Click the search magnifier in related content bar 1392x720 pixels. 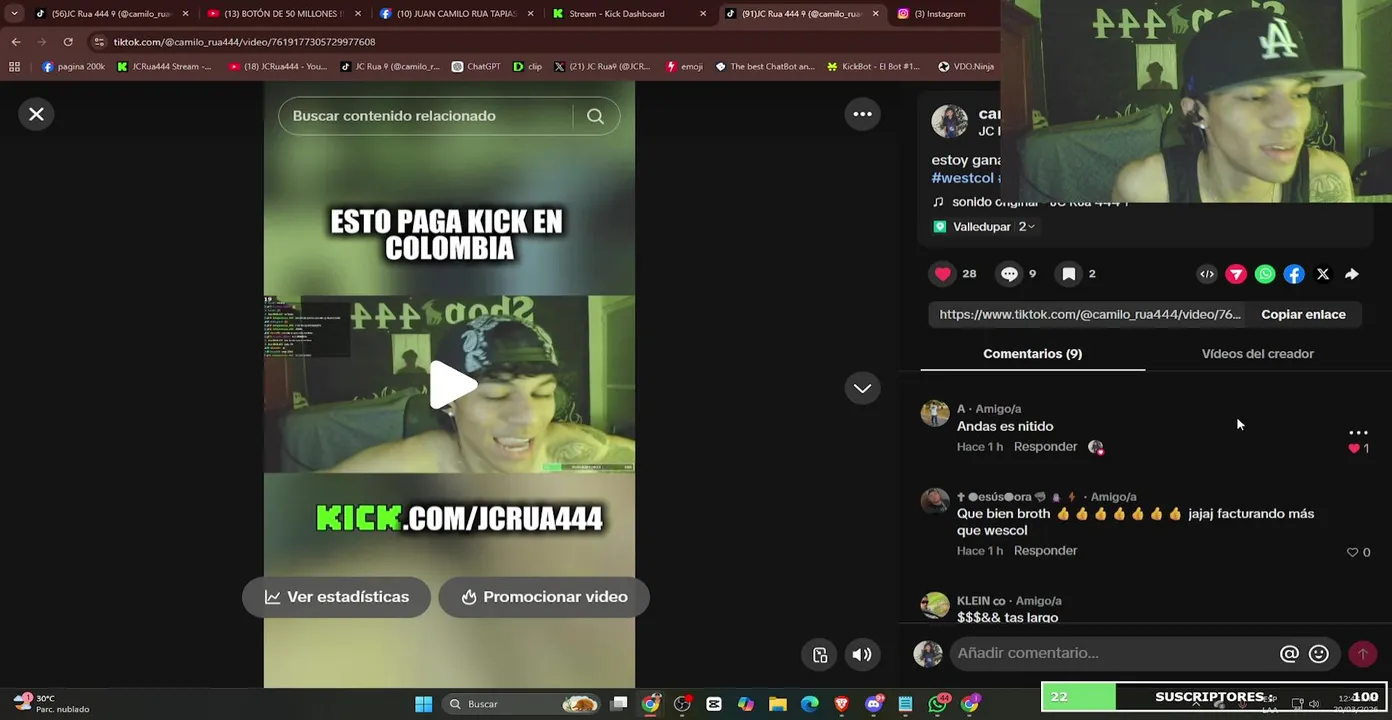[x=595, y=116]
